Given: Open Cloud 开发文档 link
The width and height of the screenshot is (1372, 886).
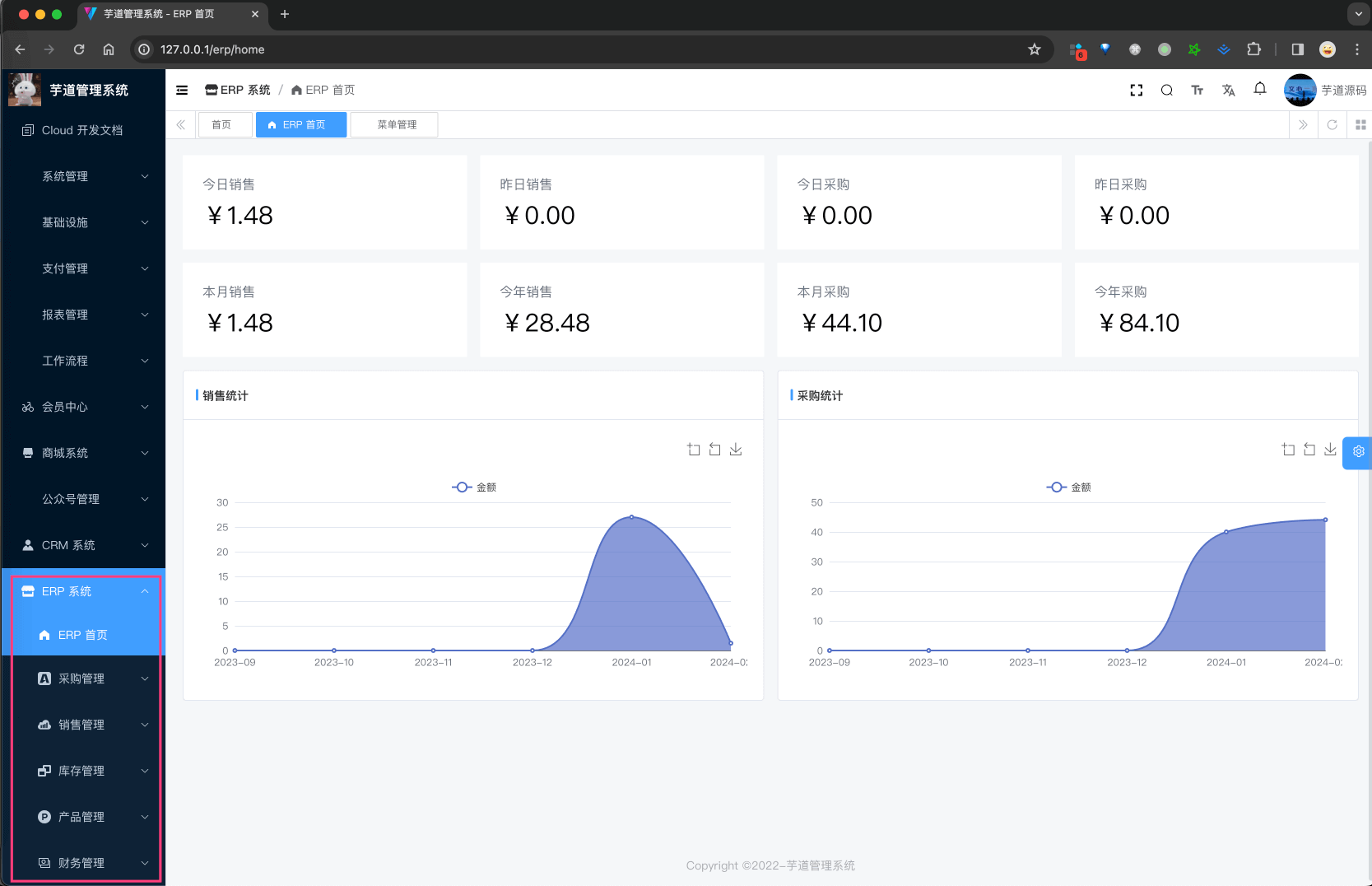Looking at the screenshot, I should pyautogui.click(x=81, y=130).
